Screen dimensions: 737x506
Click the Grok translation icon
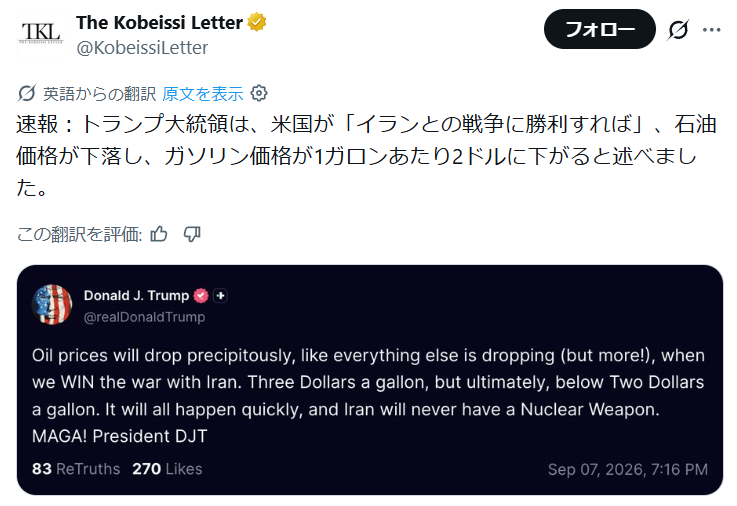point(27,93)
